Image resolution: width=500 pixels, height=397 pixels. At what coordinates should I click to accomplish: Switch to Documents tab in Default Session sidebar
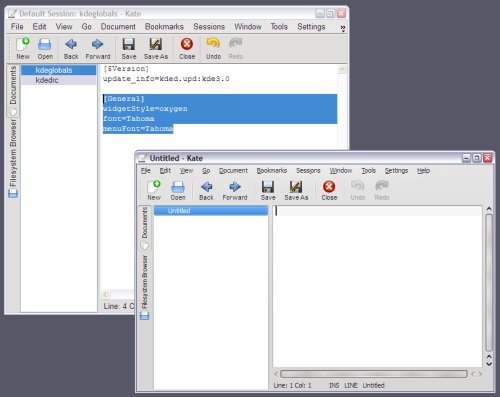pyautogui.click(x=13, y=90)
